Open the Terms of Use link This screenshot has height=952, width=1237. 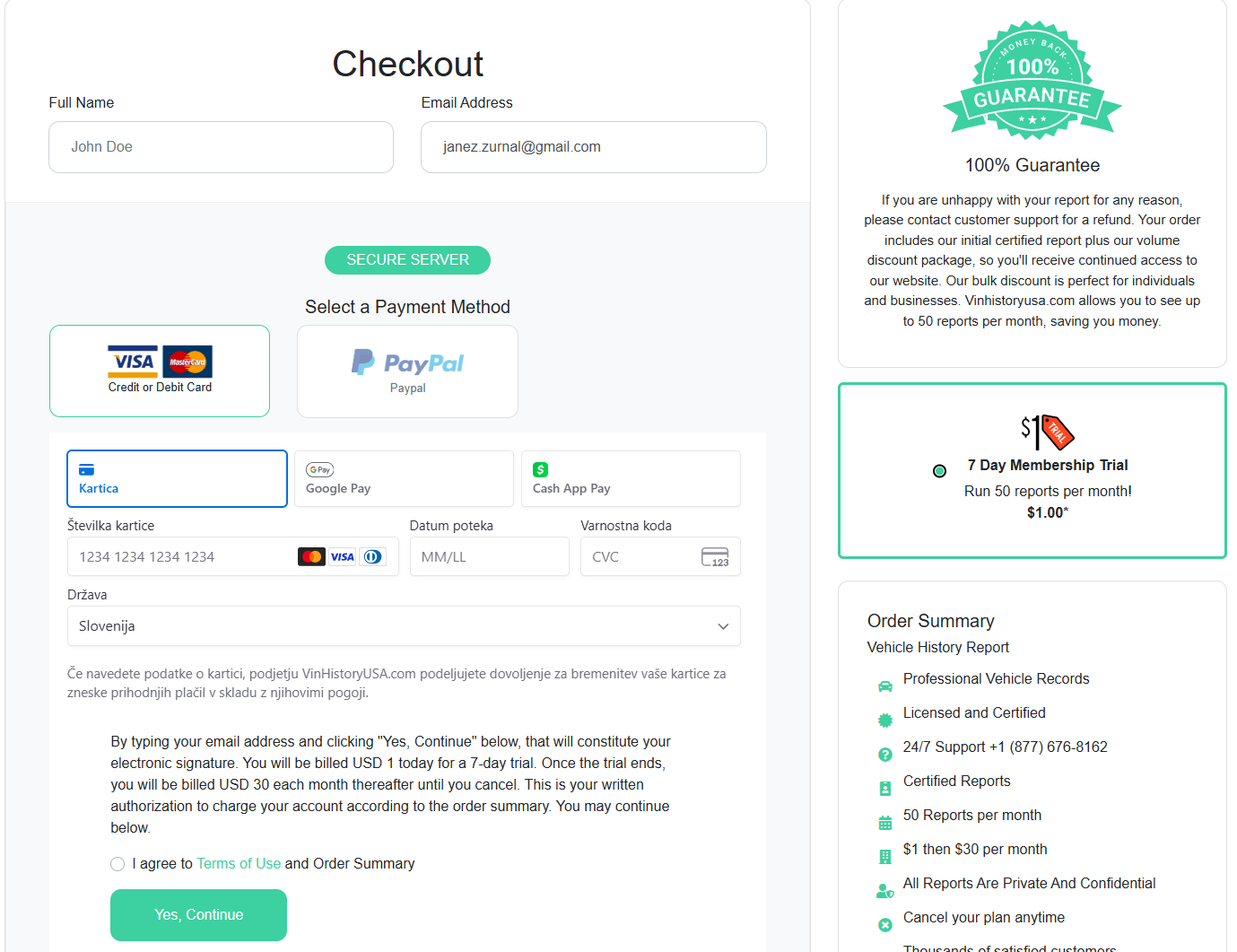pos(239,864)
